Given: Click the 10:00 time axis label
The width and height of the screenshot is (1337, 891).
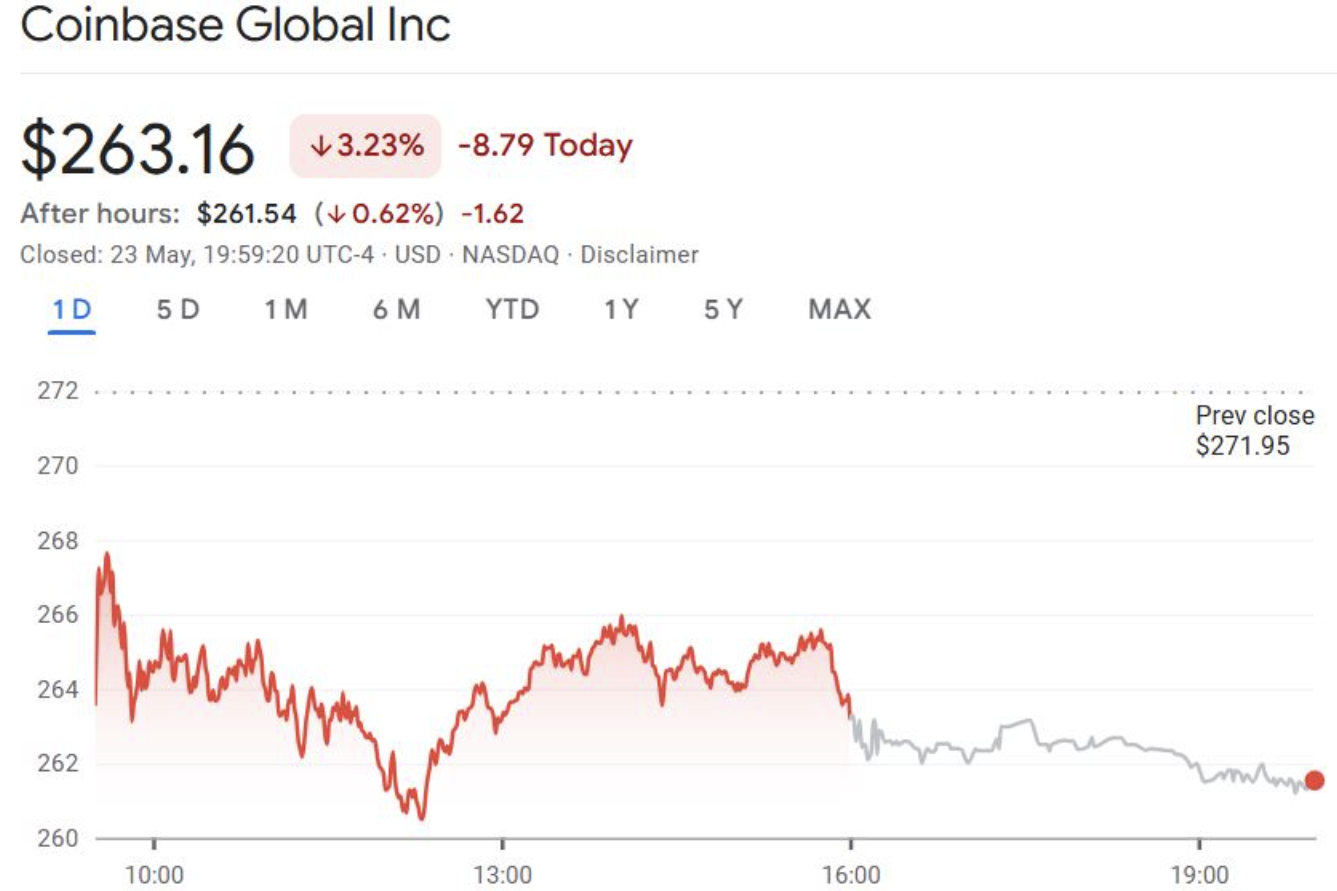Looking at the screenshot, I should [154, 874].
